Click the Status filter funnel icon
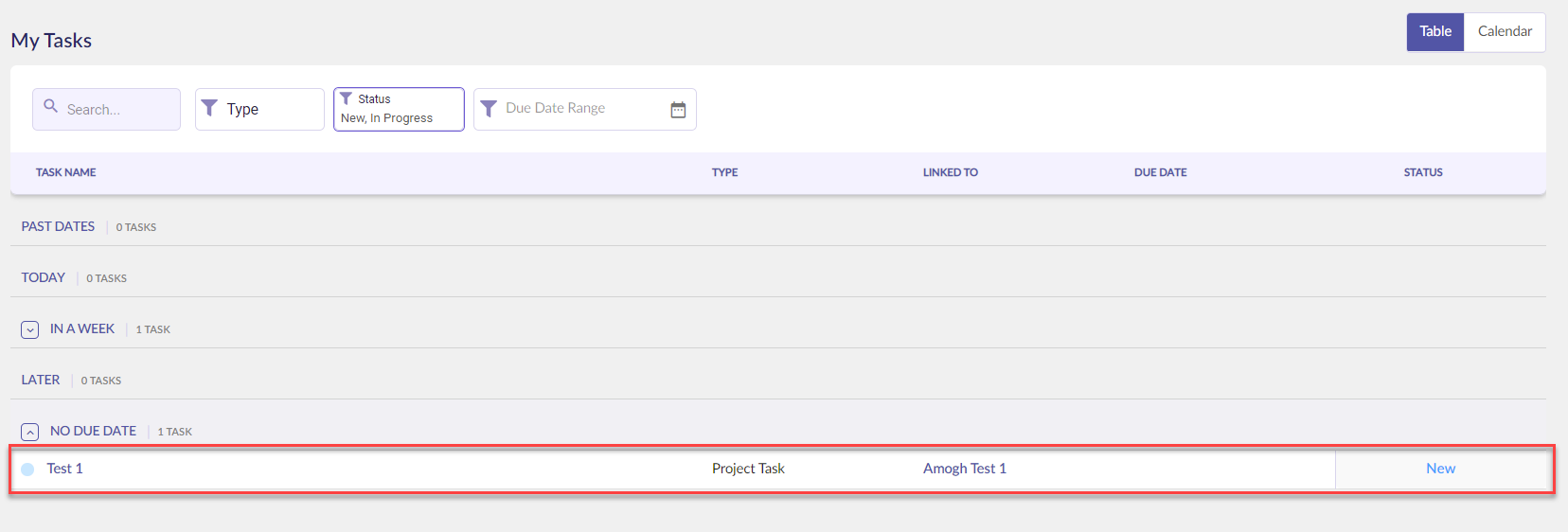1568x532 pixels. [x=346, y=98]
